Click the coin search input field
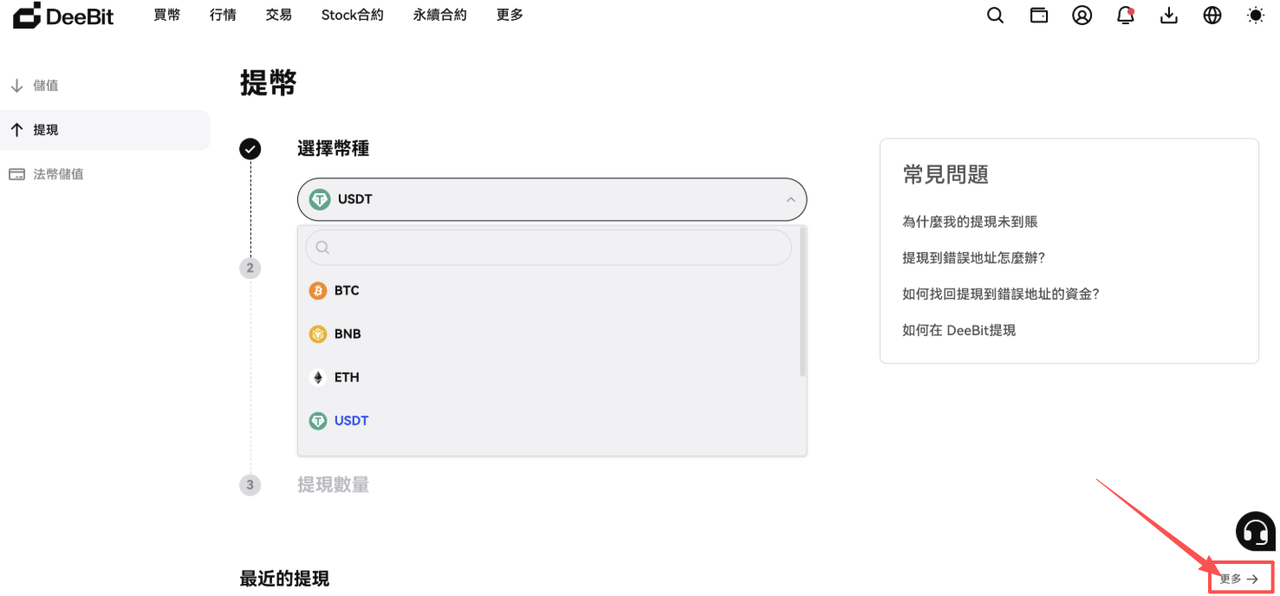 pyautogui.click(x=549, y=248)
